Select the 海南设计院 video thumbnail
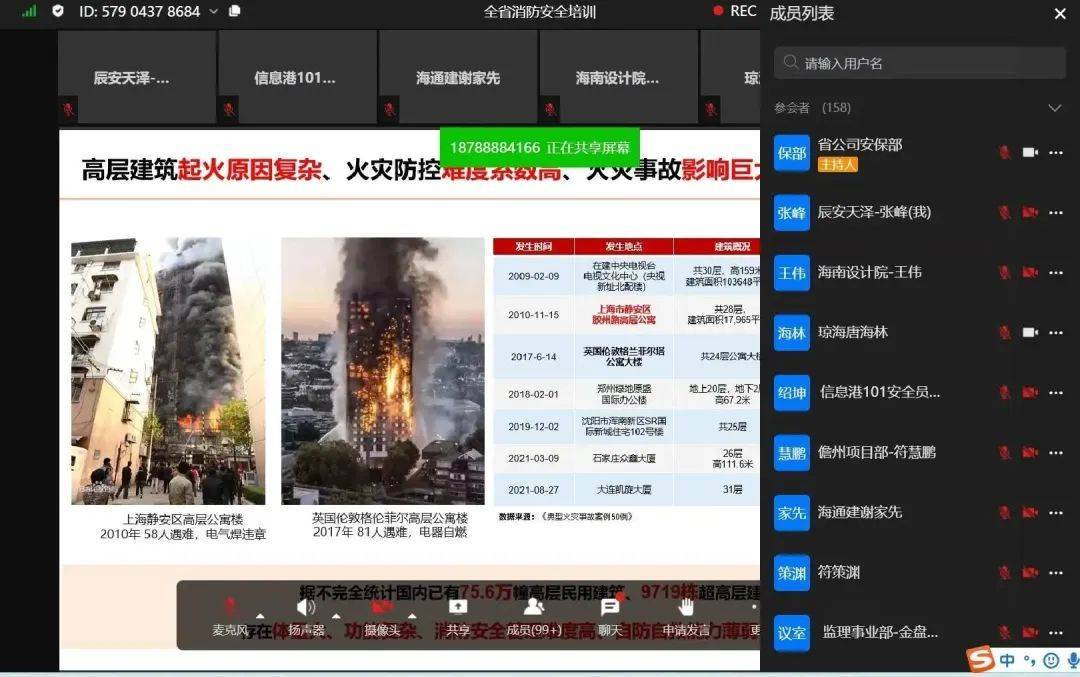 tap(619, 77)
